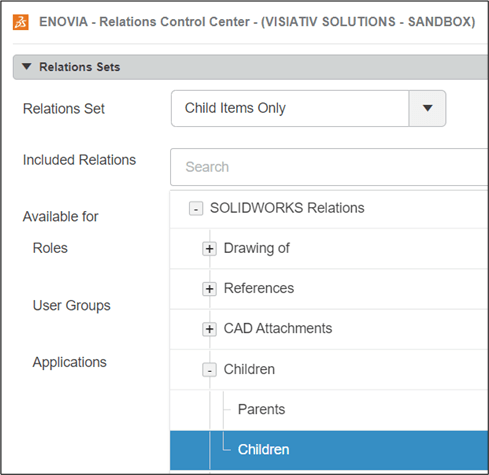This screenshot has height=475, width=489.
Task: Open the Relations Set dropdown arrow
Action: pyautogui.click(x=427, y=108)
